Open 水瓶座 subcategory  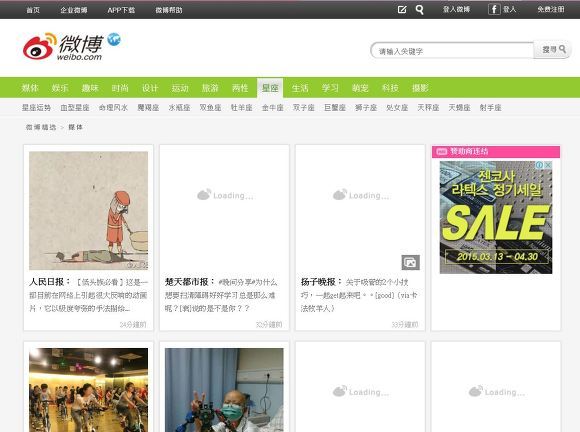pos(179,108)
